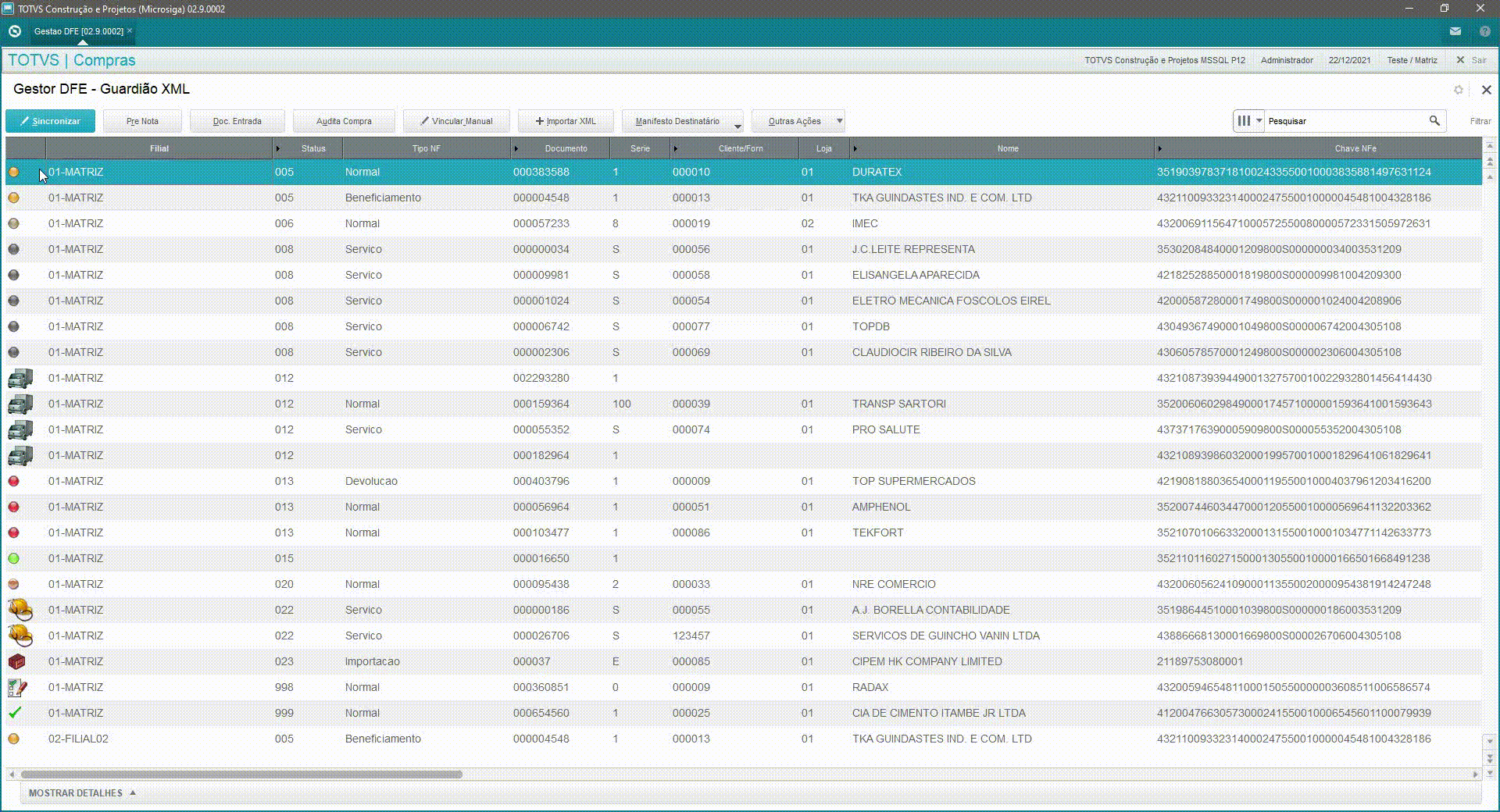Open the mail envelope icon
Screen dimensions: 1500x812
pyautogui.click(x=1455, y=31)
